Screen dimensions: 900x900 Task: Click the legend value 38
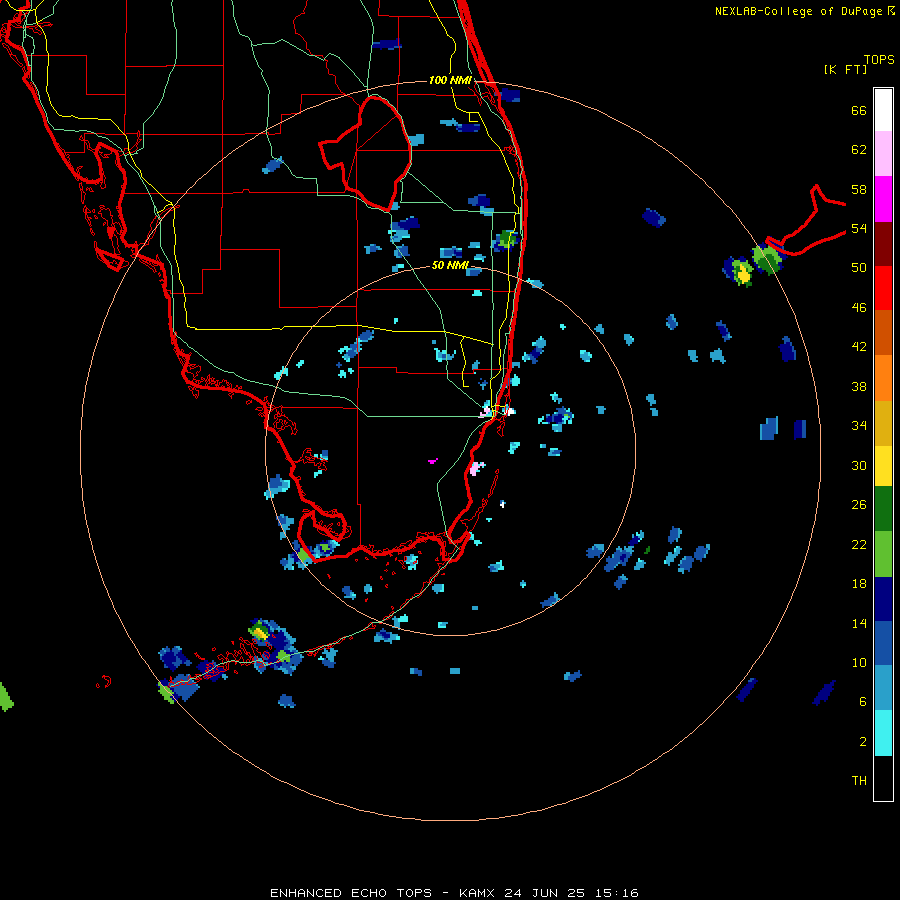[859, 387]
